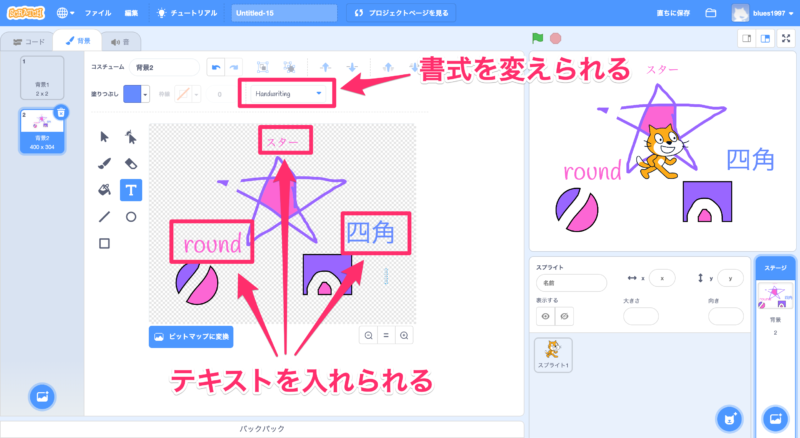Hide the sprite using crossed-eye icon
800x438 pixels.
point(565,316)
